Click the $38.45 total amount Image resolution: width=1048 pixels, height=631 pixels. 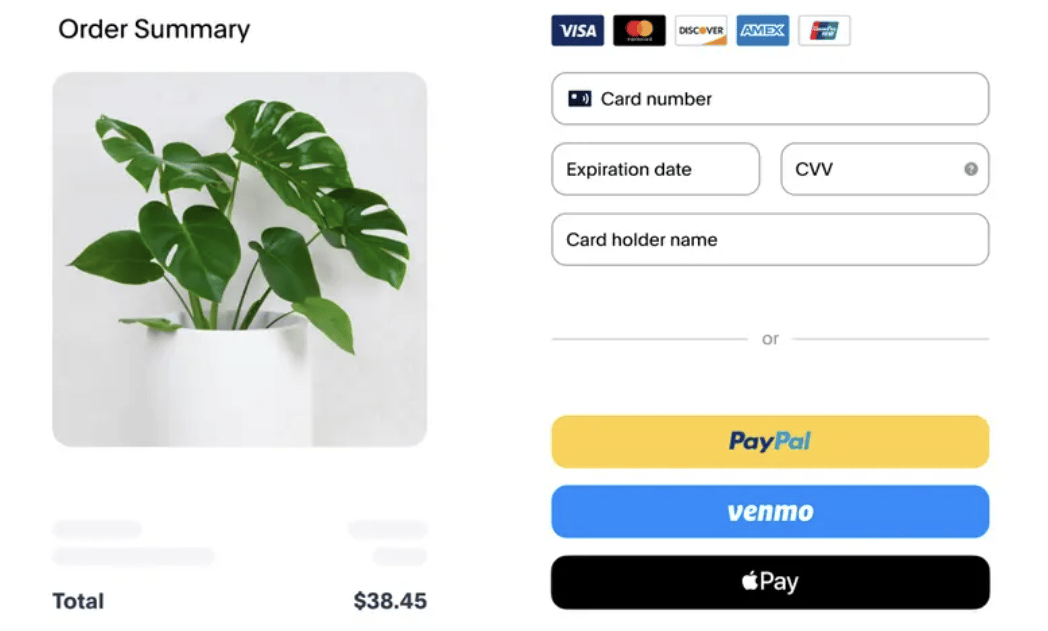pyautogui.click(x=390, y=601)
